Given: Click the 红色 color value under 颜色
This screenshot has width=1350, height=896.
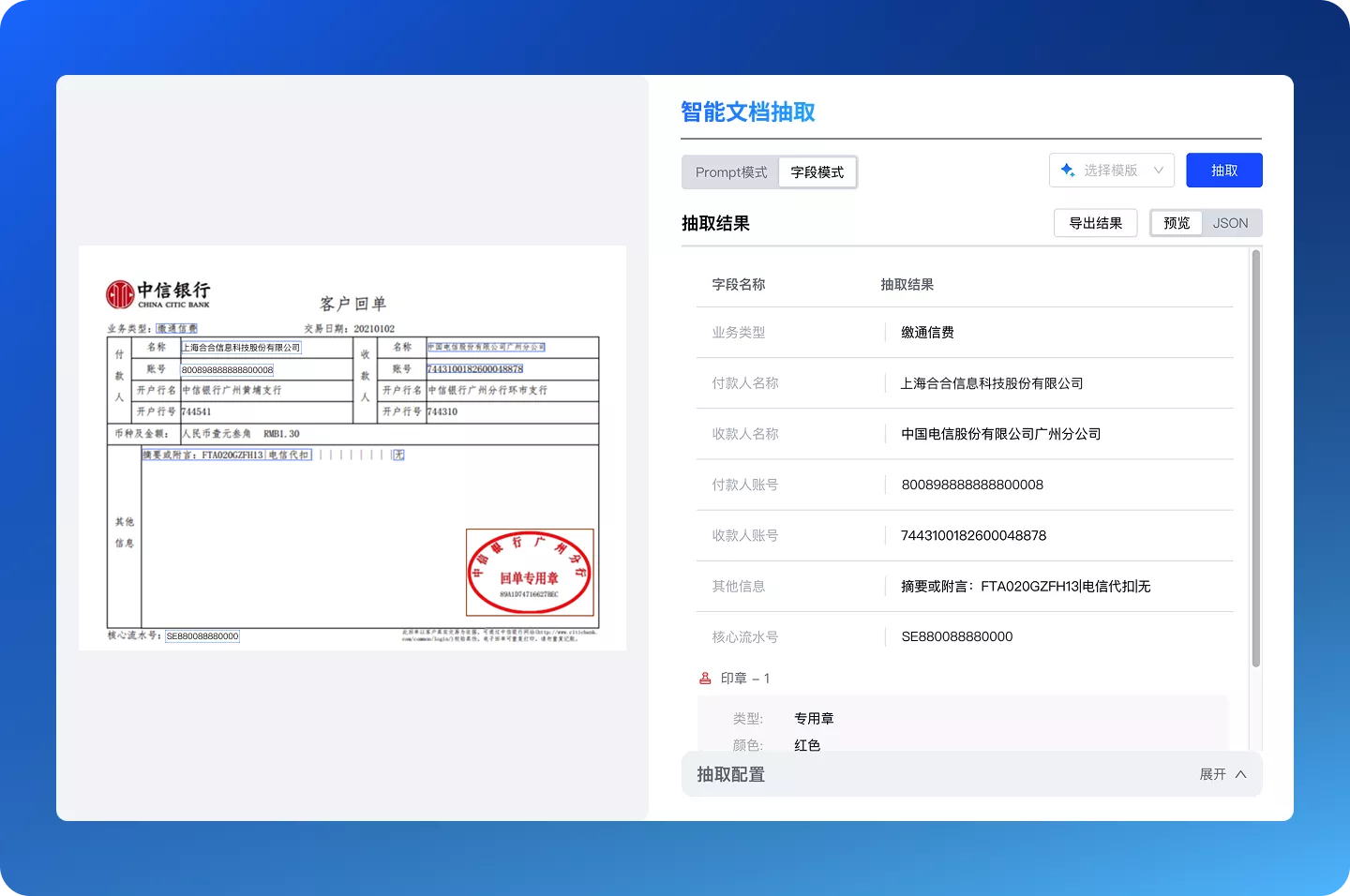Looking at the screenshot, I should 806,744.
